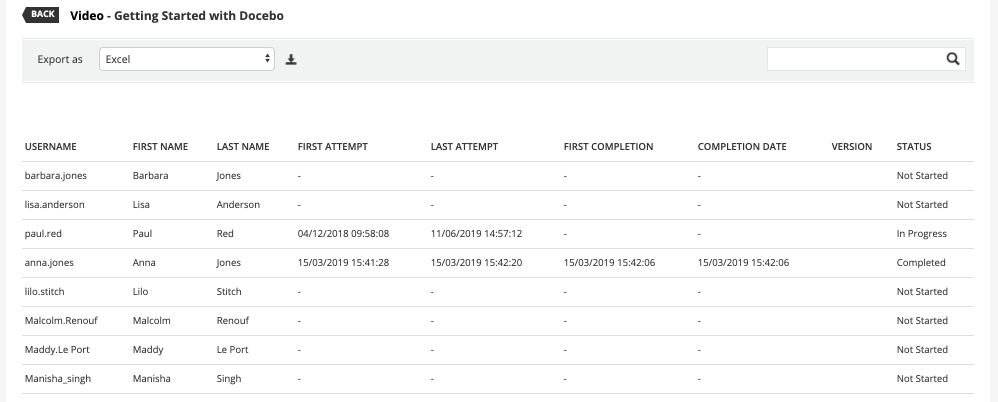This screenshot has width=998, height=402.
Task: Click inside the search input field
Action: point(855,59)
